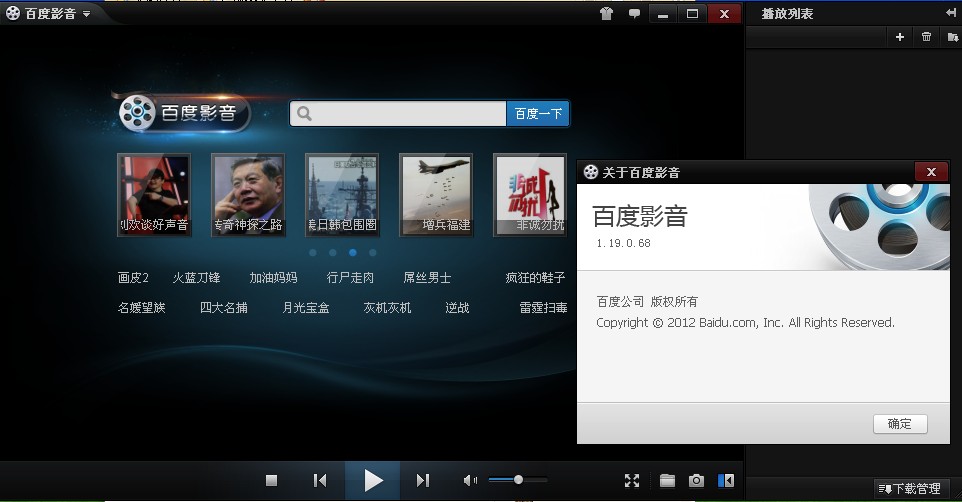Open the 疯狂的鞋子 link

tap(535, 278)
